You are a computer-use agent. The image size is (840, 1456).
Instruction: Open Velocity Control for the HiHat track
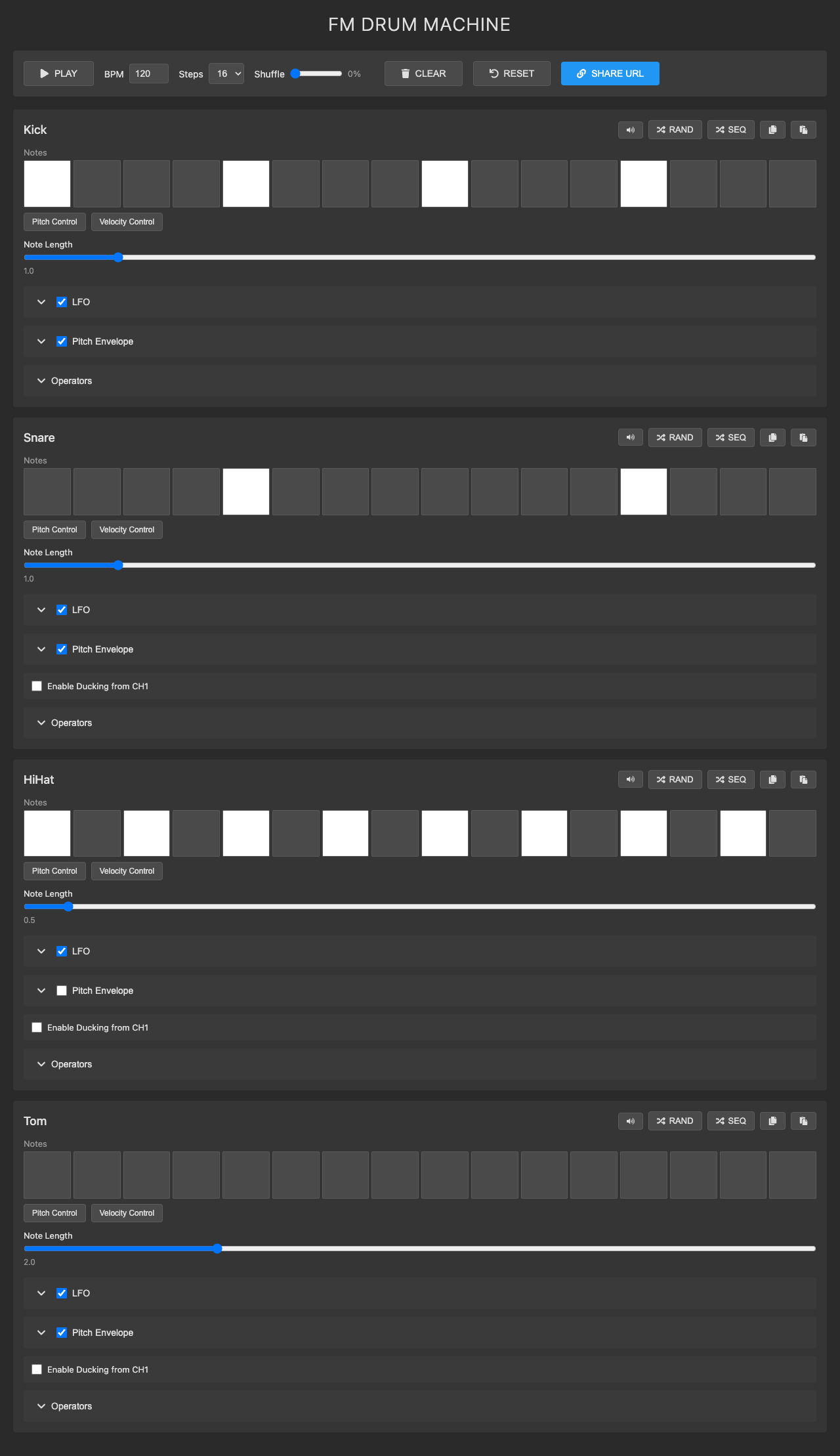pos(127,871)
